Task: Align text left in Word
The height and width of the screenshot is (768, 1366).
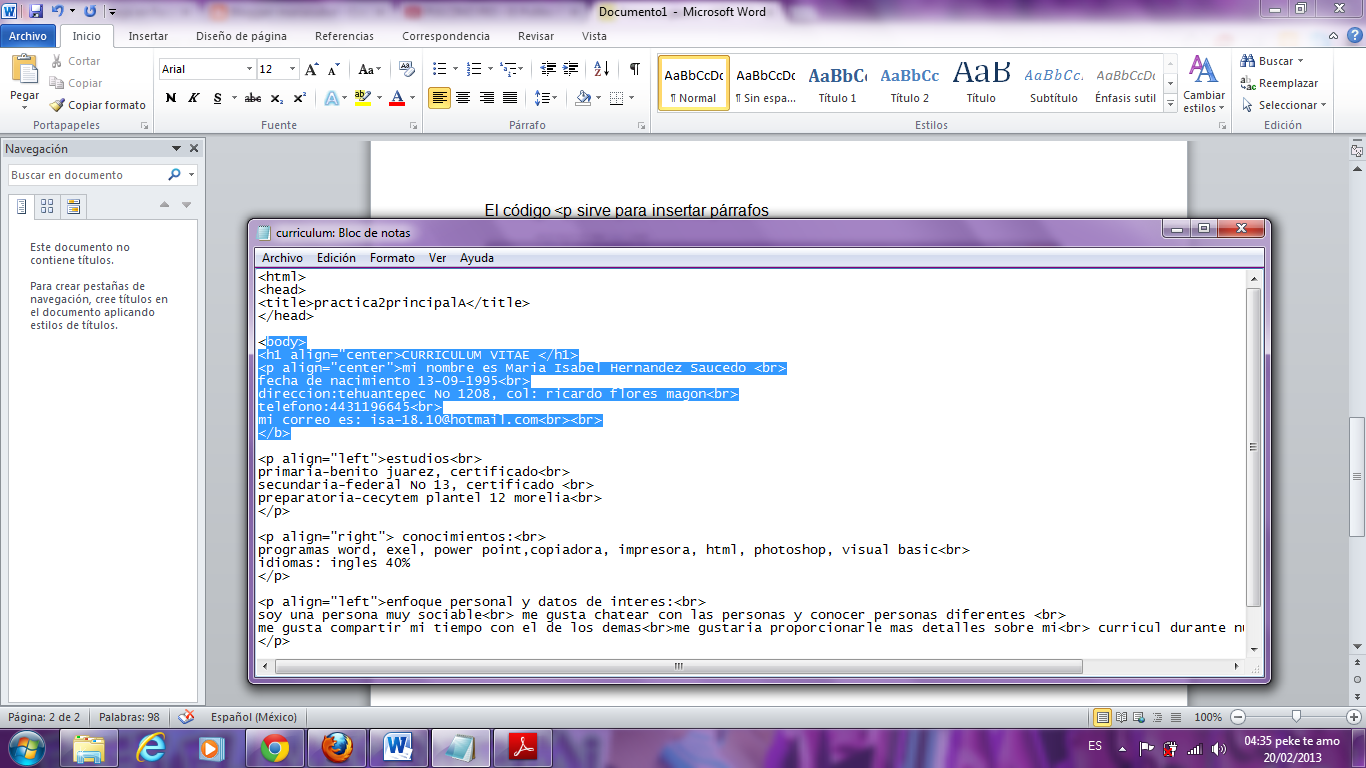Action: [439, 98]
